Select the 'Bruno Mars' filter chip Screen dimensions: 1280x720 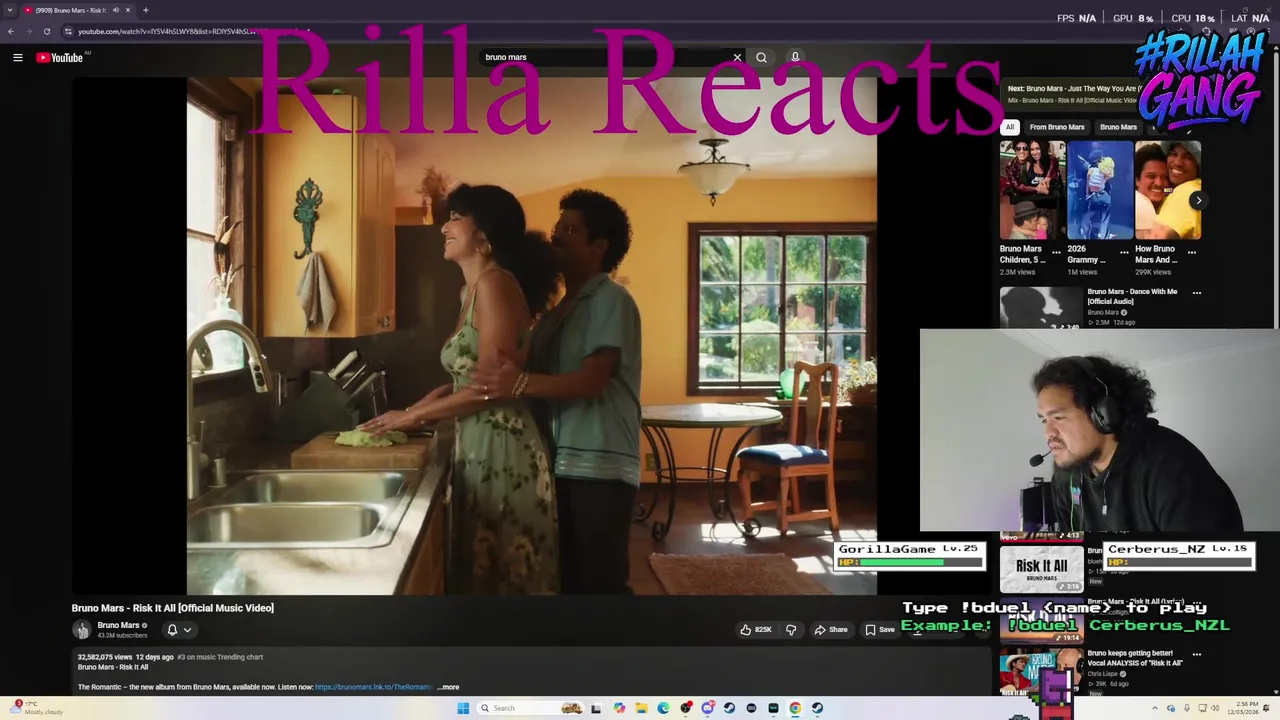pos(1118,127)
